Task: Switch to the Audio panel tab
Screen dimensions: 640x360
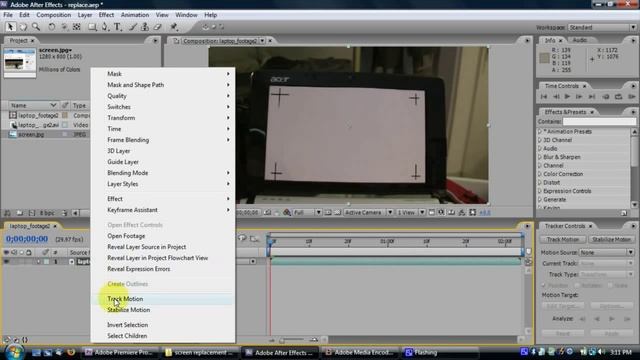Action: click(580, 40)
